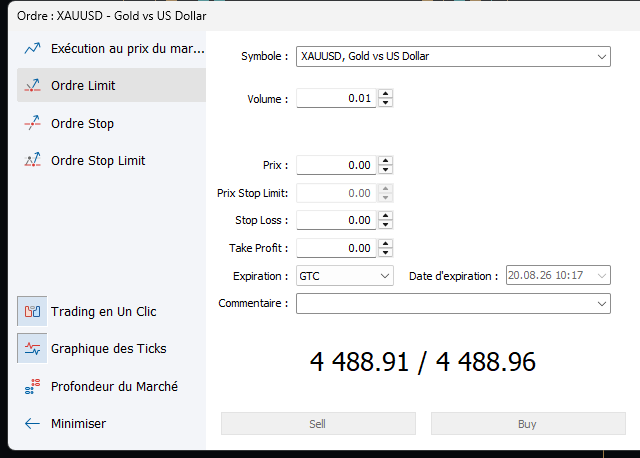Click the Minimiser back arrow icon
Image resolution: width=640 pixels, height=458 pixels.
[x=32, y=424]
